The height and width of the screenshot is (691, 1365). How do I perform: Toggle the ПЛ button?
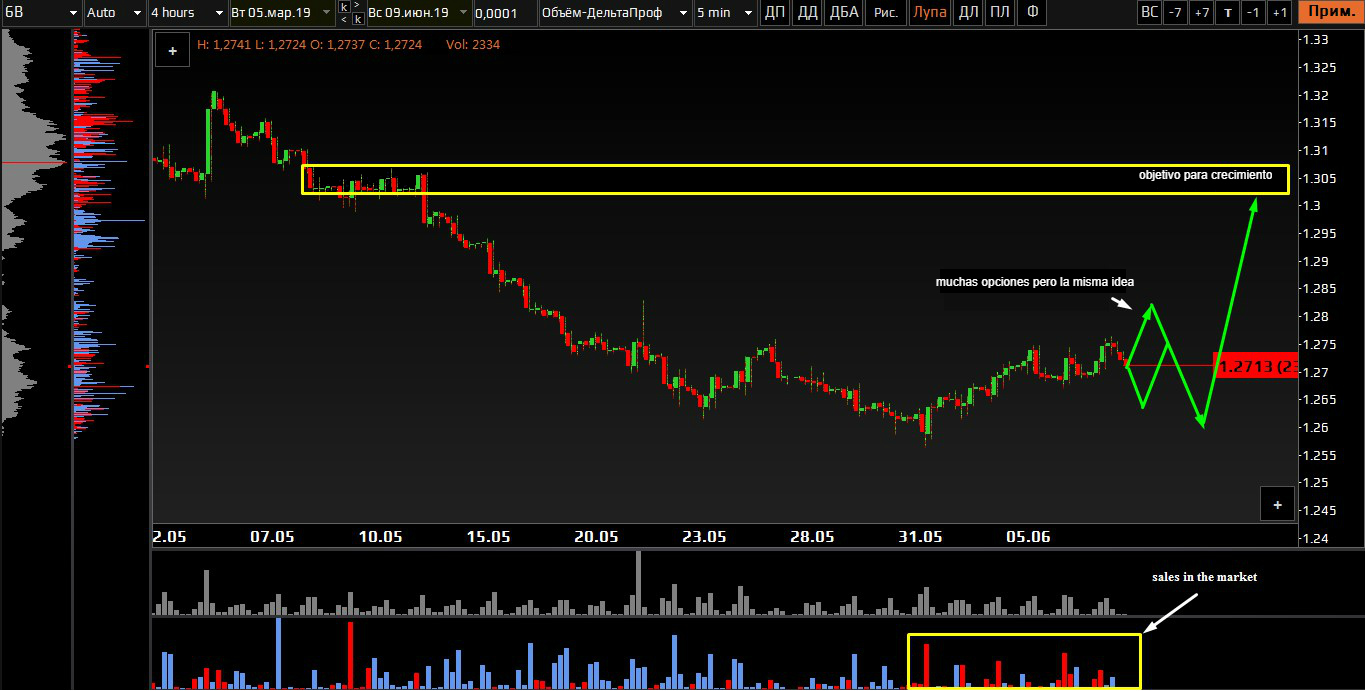point(999,13)
